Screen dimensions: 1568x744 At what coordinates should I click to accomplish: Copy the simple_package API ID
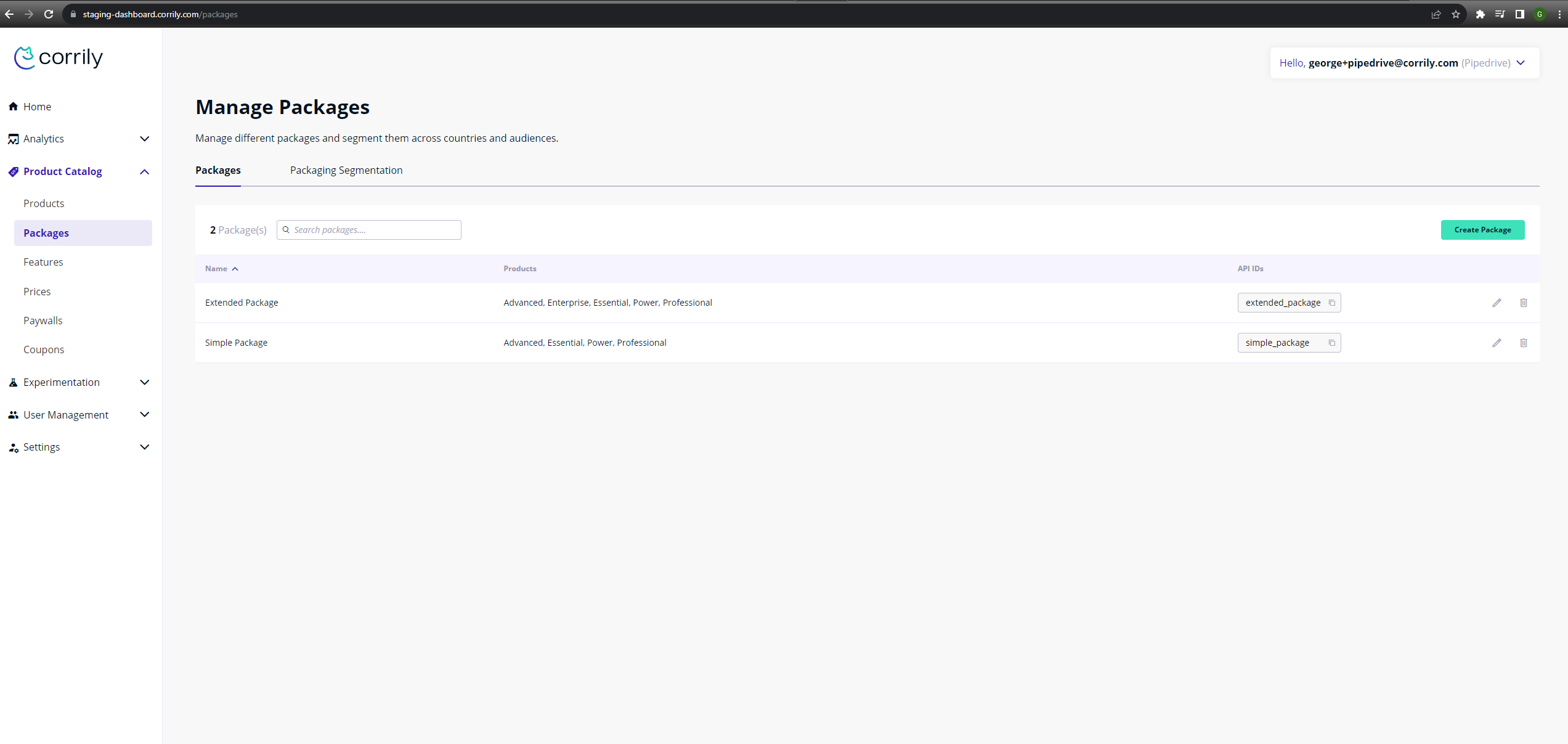pos(1331,343)
